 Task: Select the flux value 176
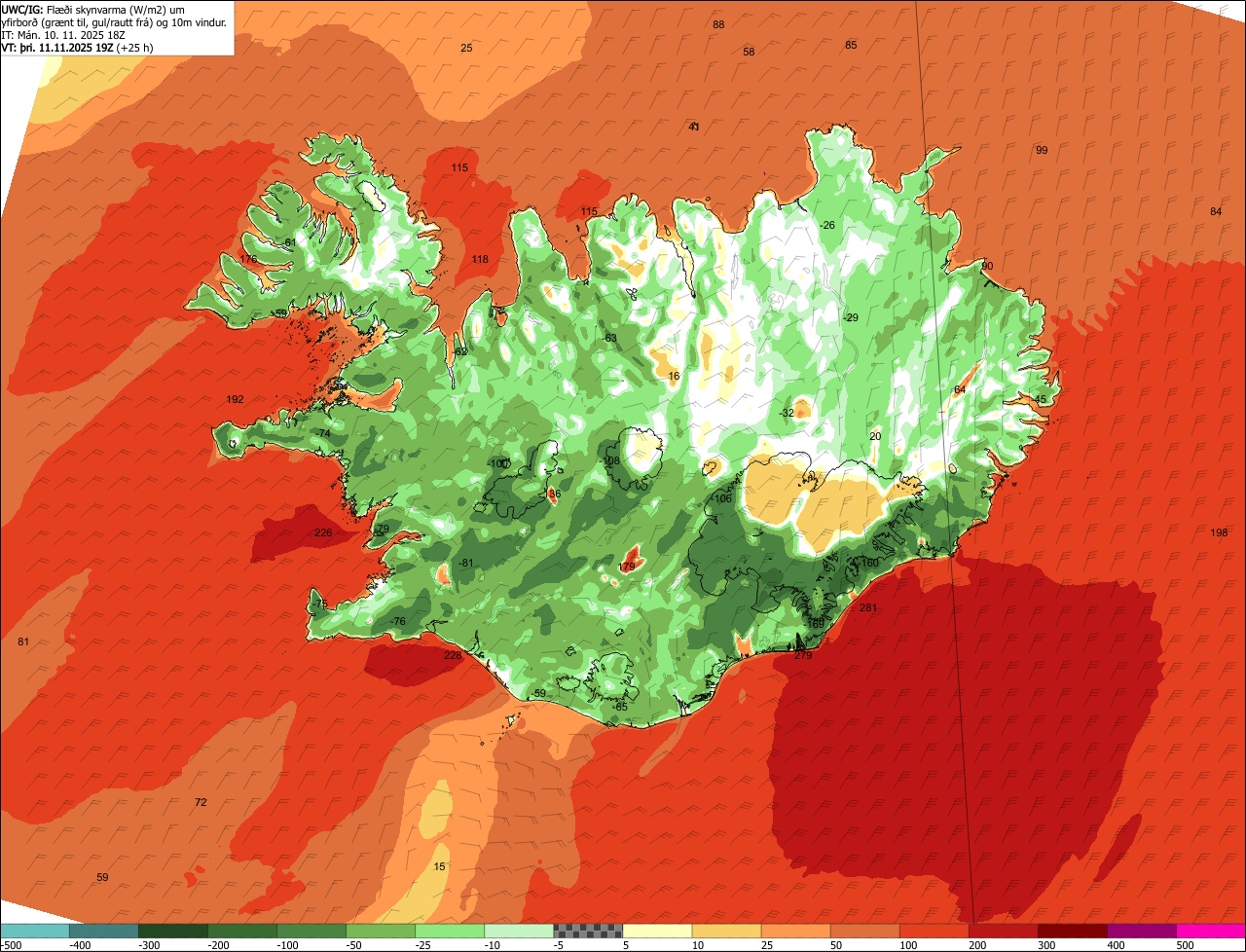coord(249,259)
